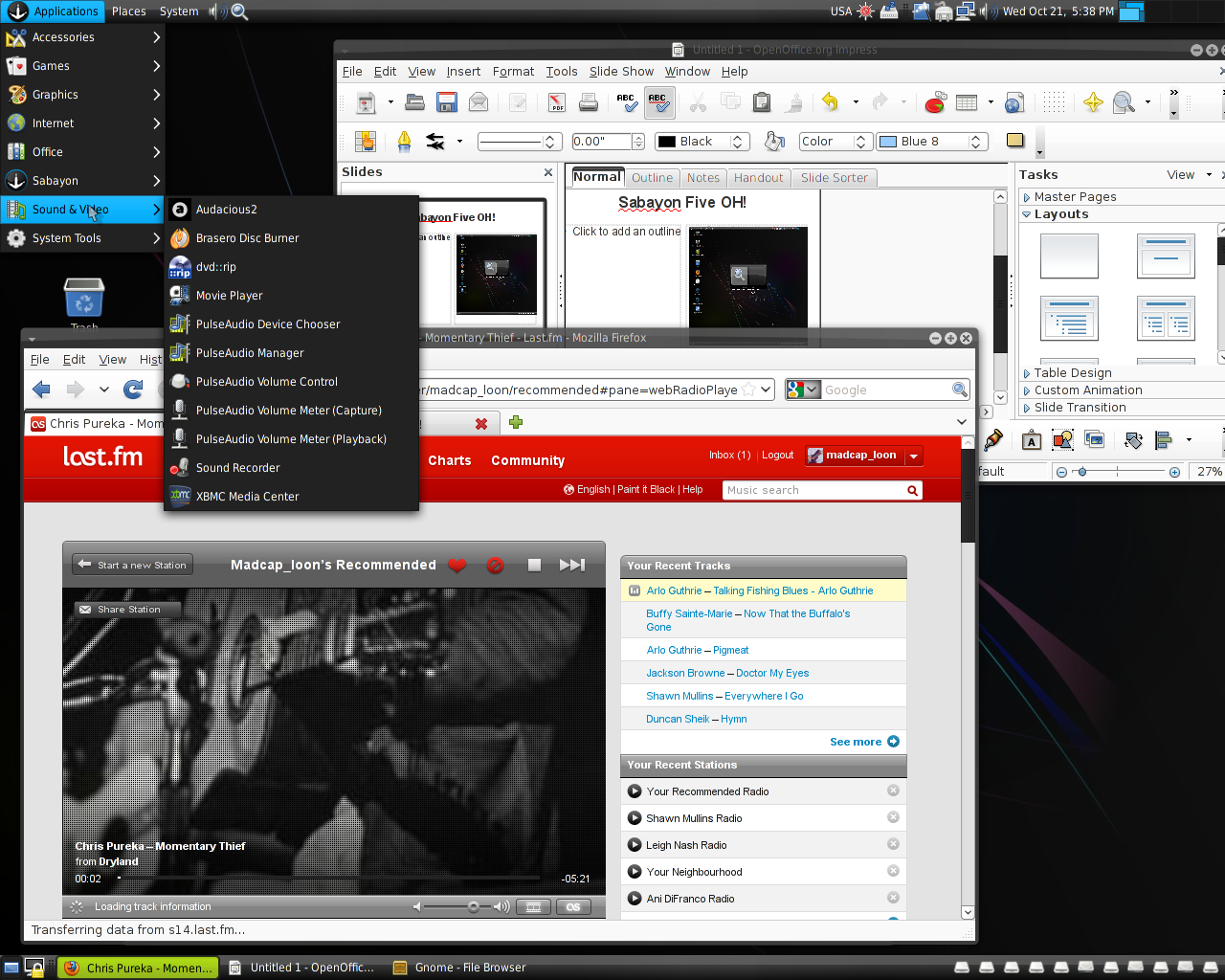Switch to the Slide Sorter tab
Viewport: 1225px width, 980px height.
tap(834, 178)
